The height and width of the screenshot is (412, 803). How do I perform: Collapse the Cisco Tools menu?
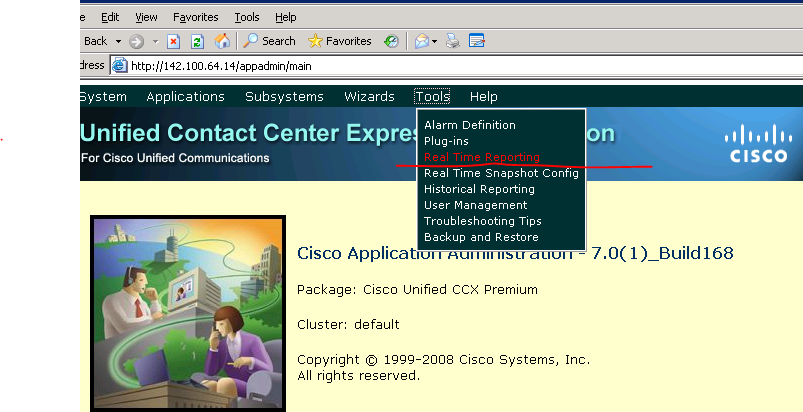(x=432, y=97)
